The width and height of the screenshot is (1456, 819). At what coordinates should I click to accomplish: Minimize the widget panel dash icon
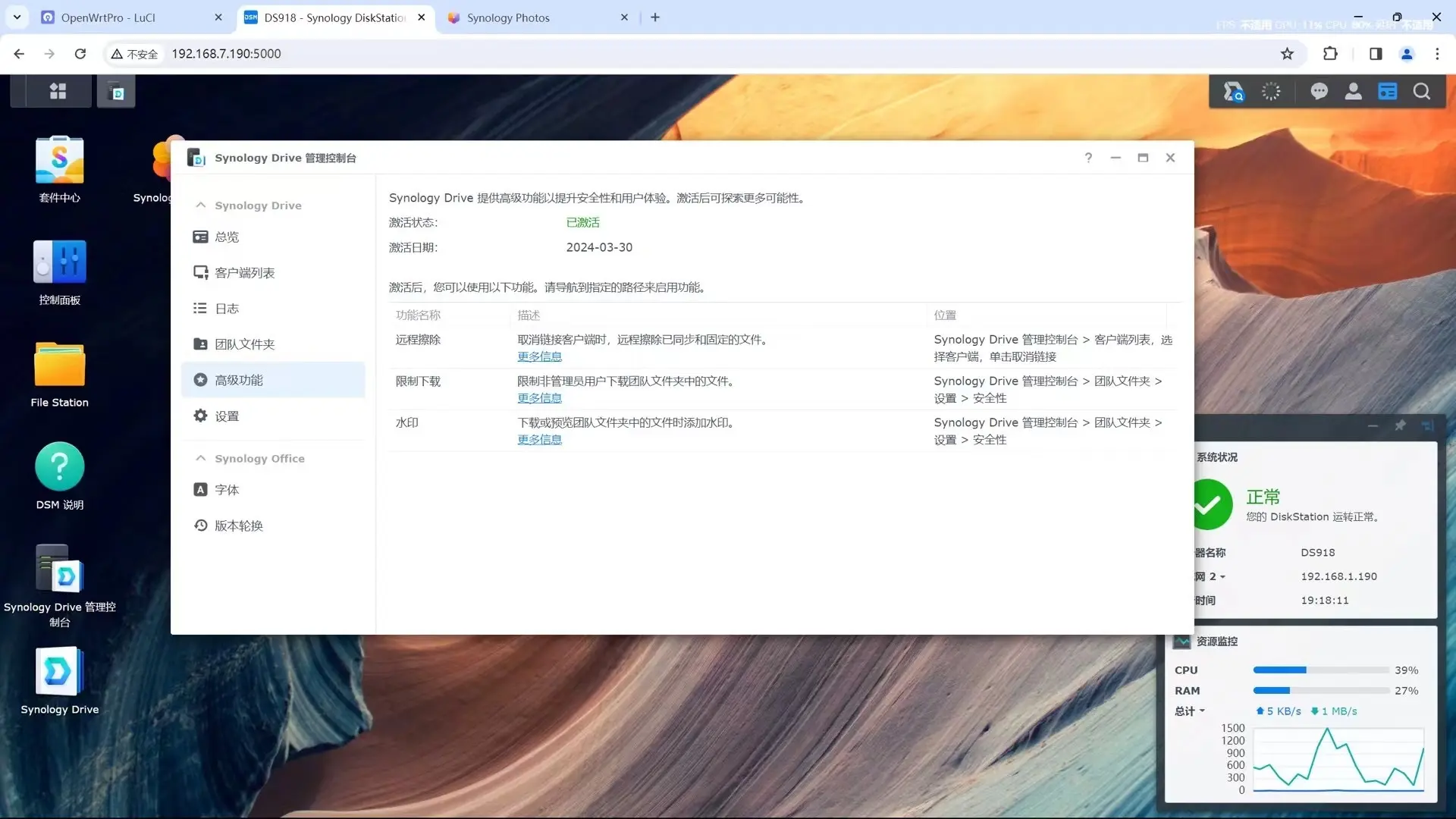coord(1373,425)
